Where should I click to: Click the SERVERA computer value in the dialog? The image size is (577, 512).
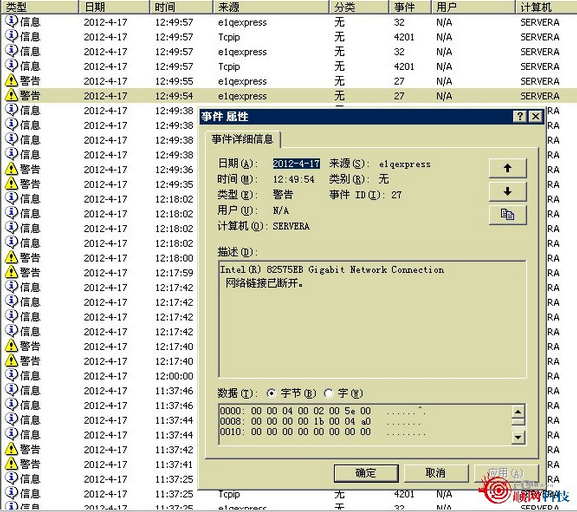(x=291, y=226)
